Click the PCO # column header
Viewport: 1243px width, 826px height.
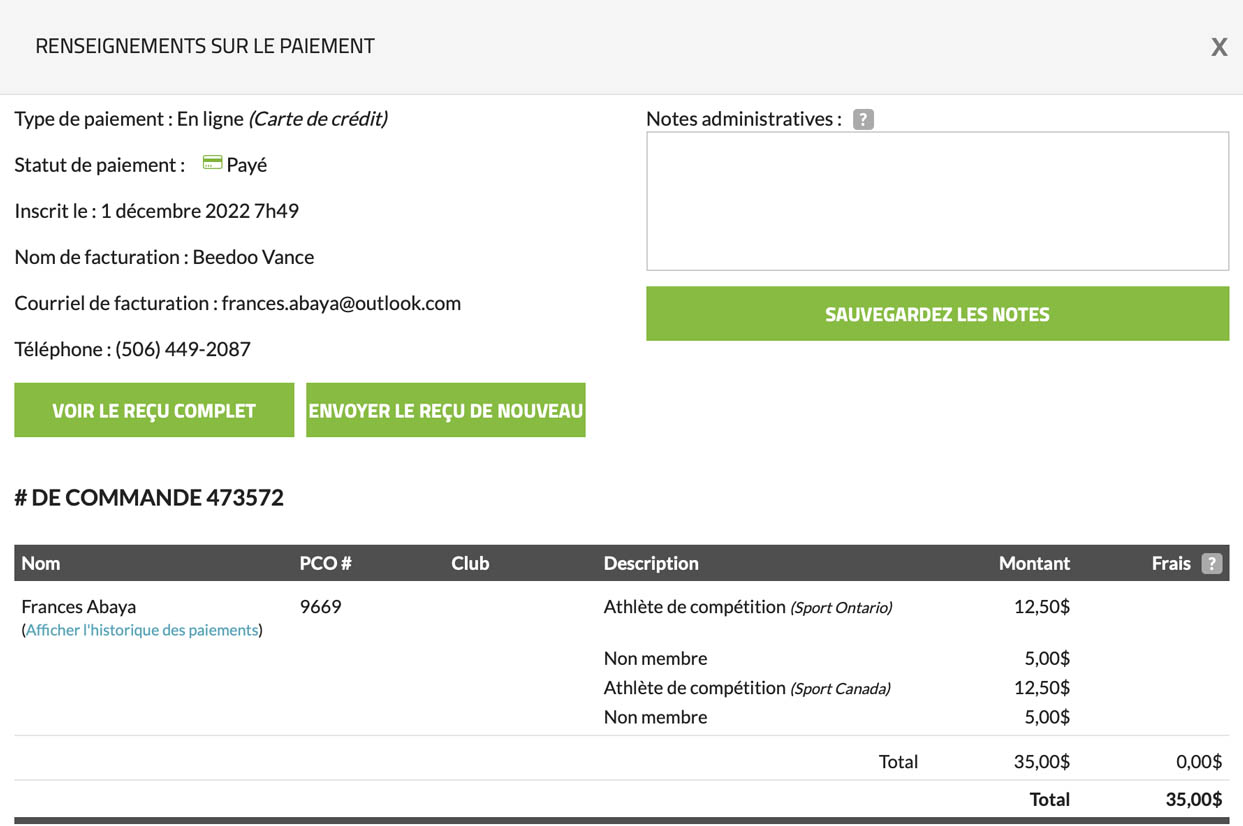click(x=325, y=563)
